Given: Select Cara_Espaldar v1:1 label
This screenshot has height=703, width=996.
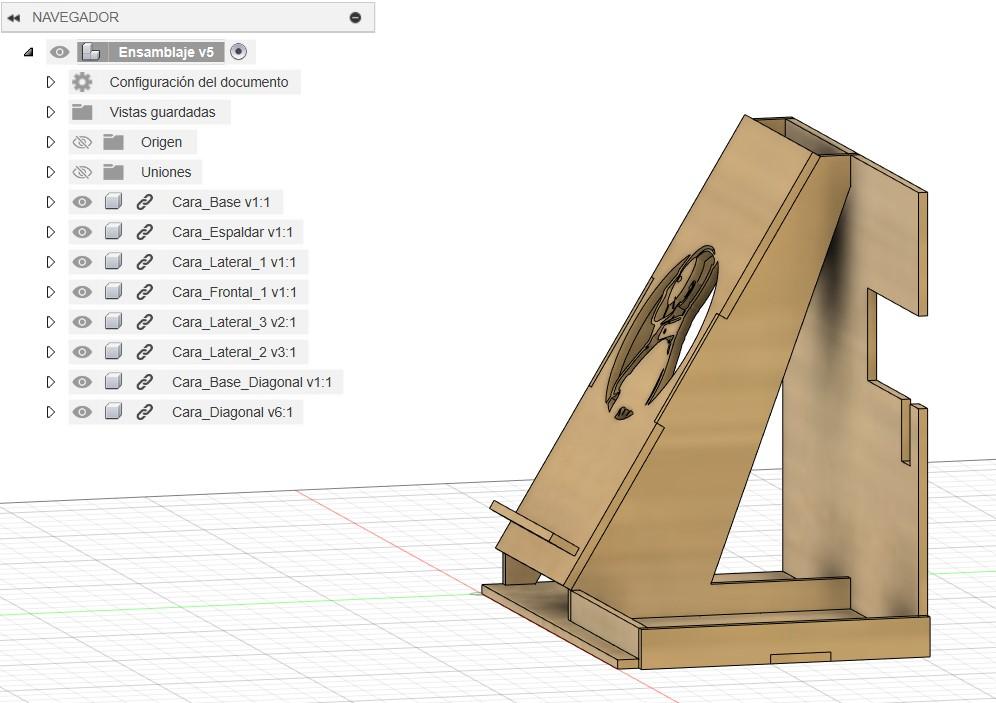Looking at the screenshot, I should point(232,232).
